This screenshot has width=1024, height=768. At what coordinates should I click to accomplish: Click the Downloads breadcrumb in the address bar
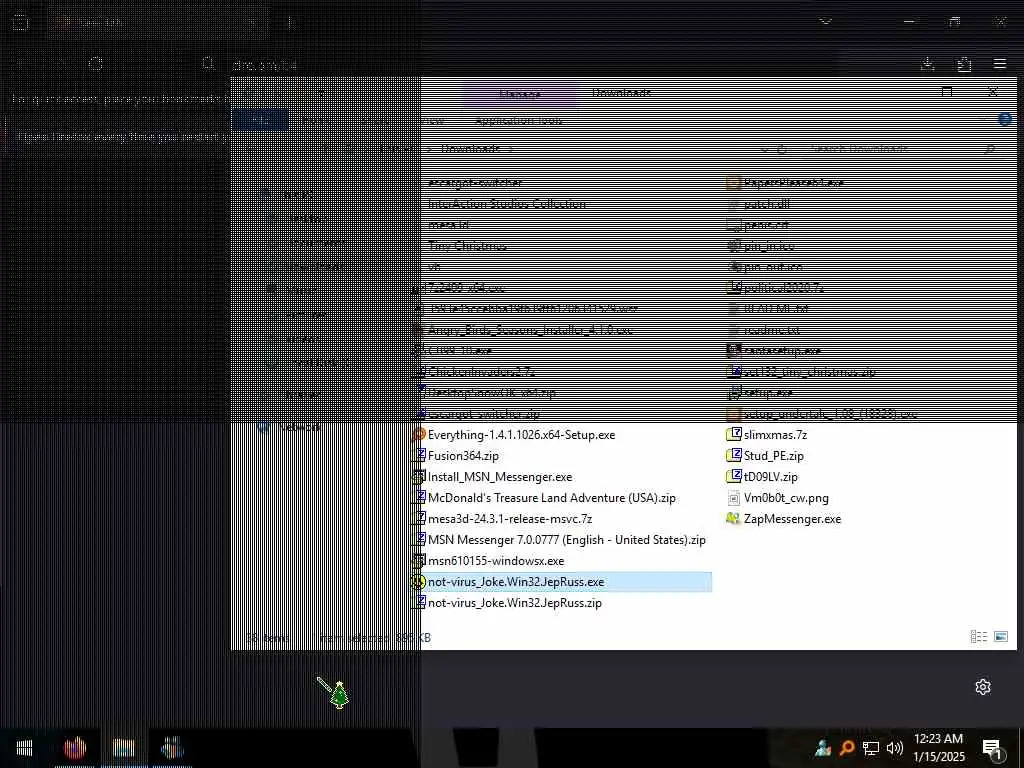tap(470, 150)
